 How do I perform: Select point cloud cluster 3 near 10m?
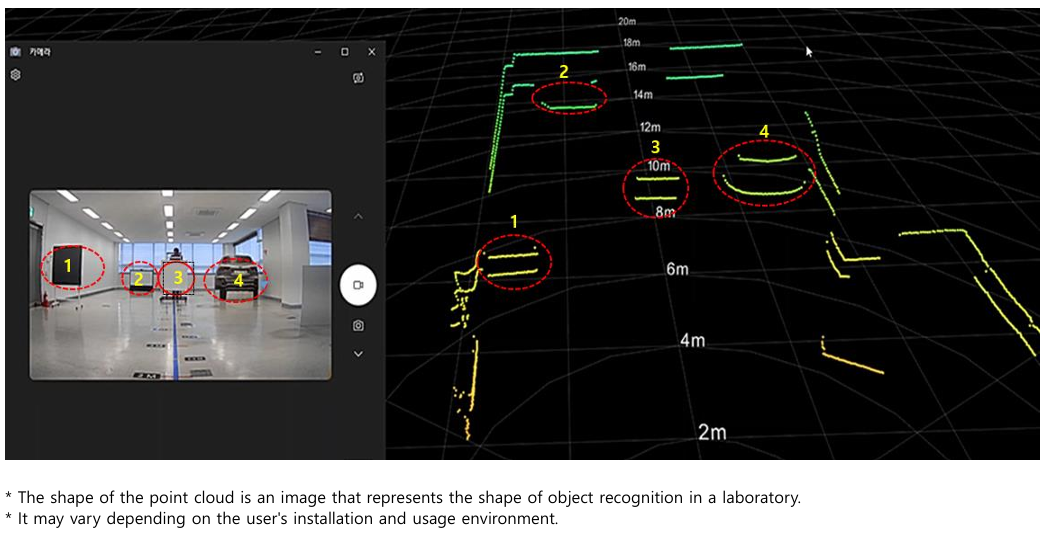point(656,187)
